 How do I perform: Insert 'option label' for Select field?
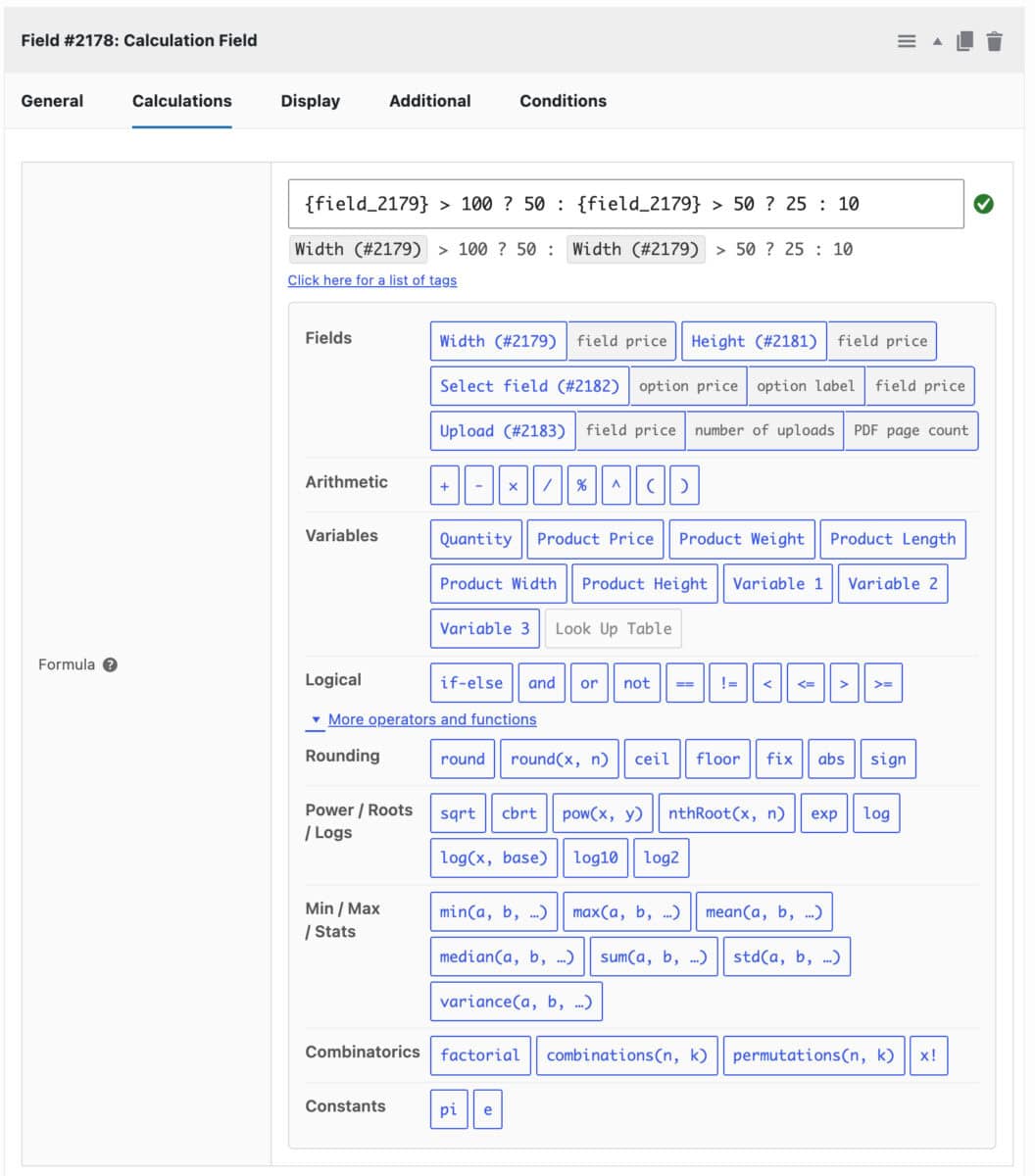pos(806,386)
